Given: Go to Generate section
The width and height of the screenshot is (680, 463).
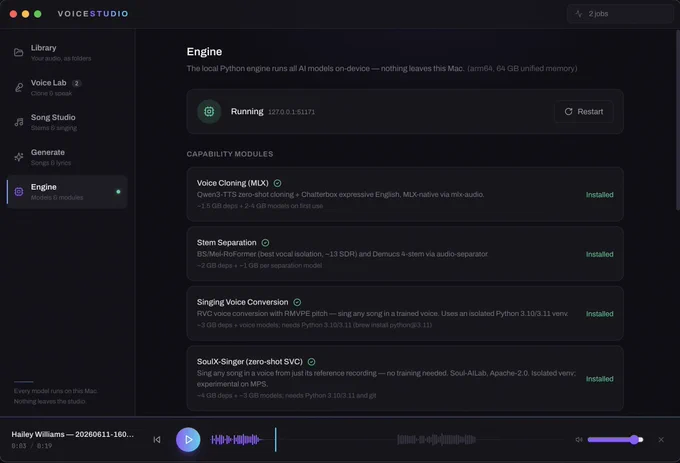Looking at the screenshot, I should point(67,157).
